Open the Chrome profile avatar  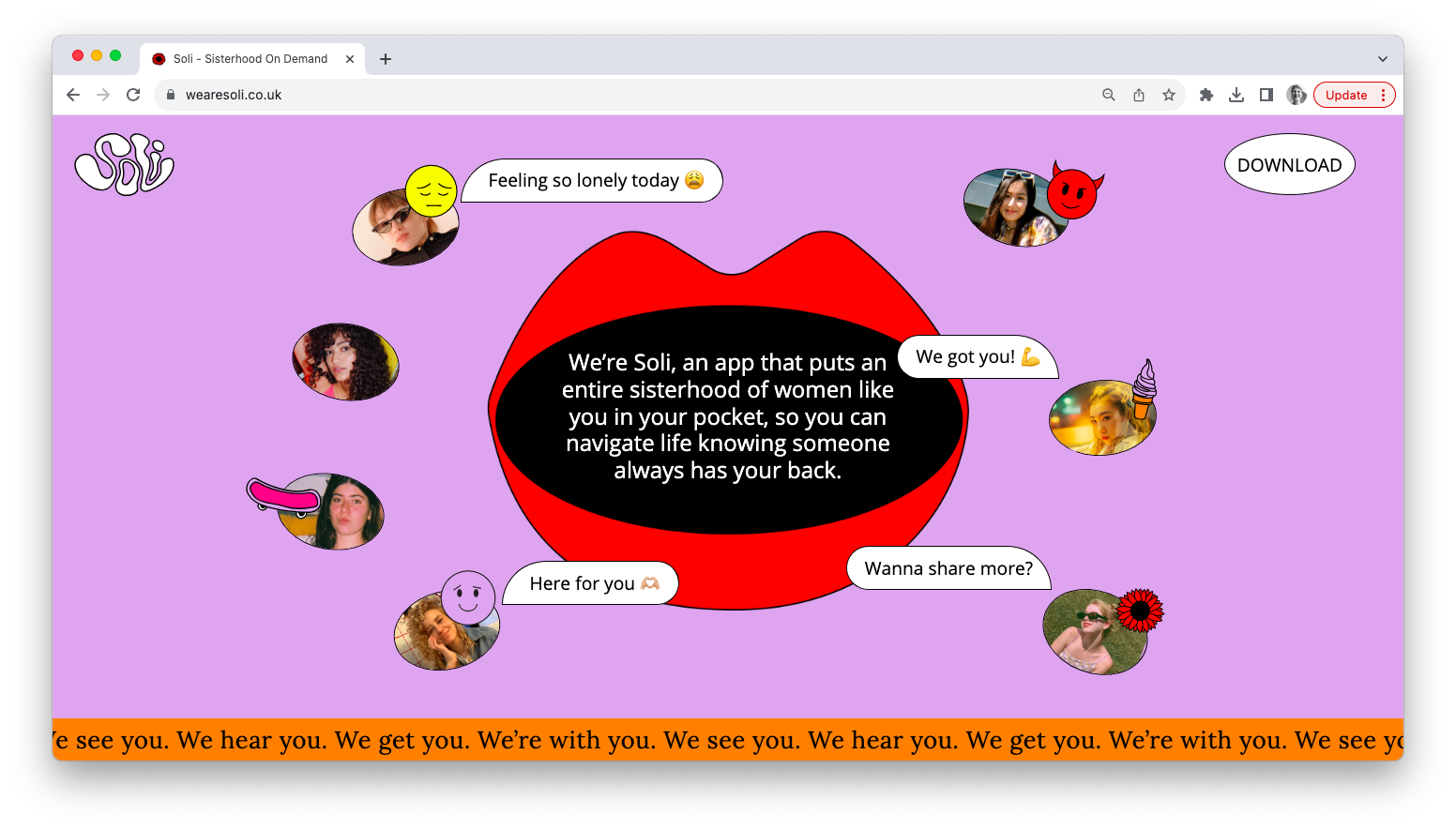[1297, 95]
